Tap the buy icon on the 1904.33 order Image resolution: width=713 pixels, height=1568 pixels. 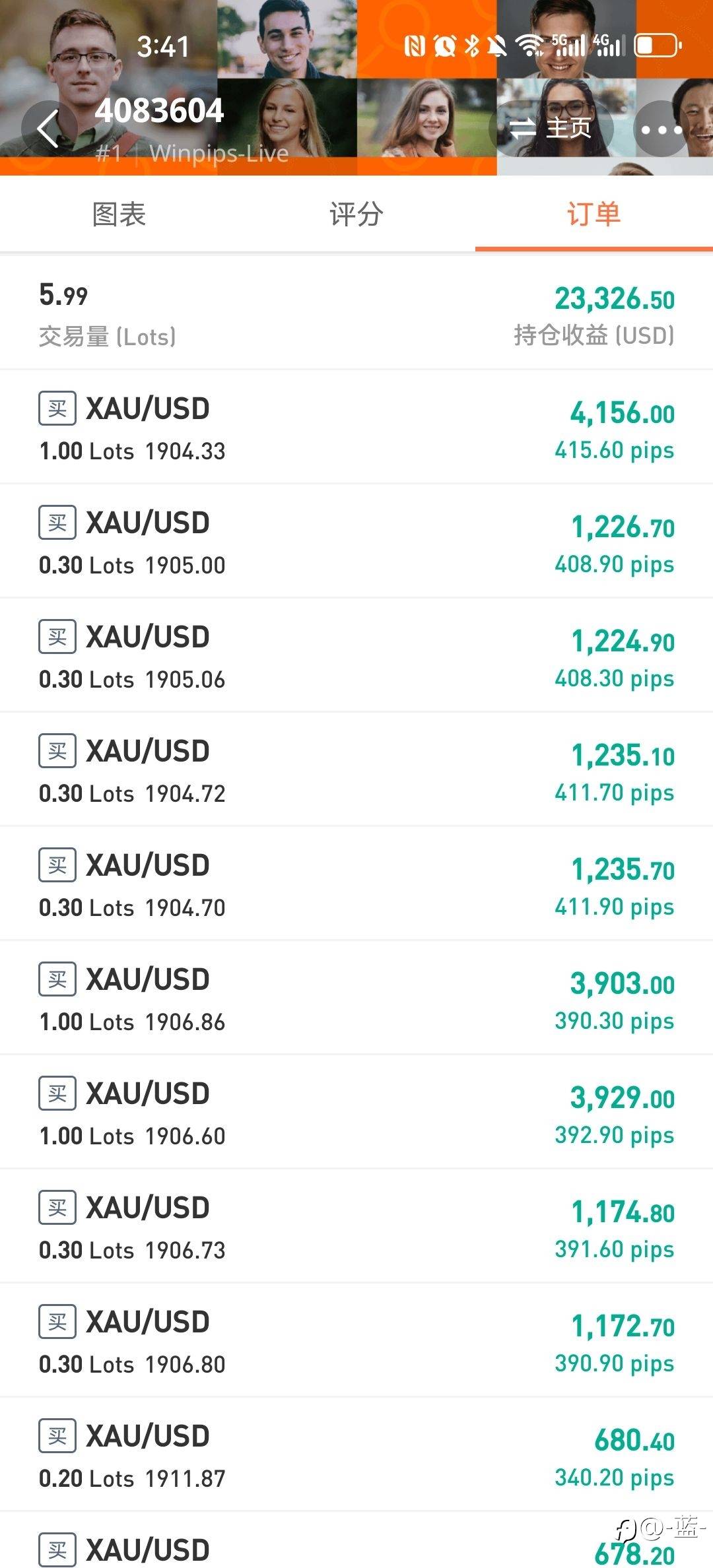click(x=57, y=408)
